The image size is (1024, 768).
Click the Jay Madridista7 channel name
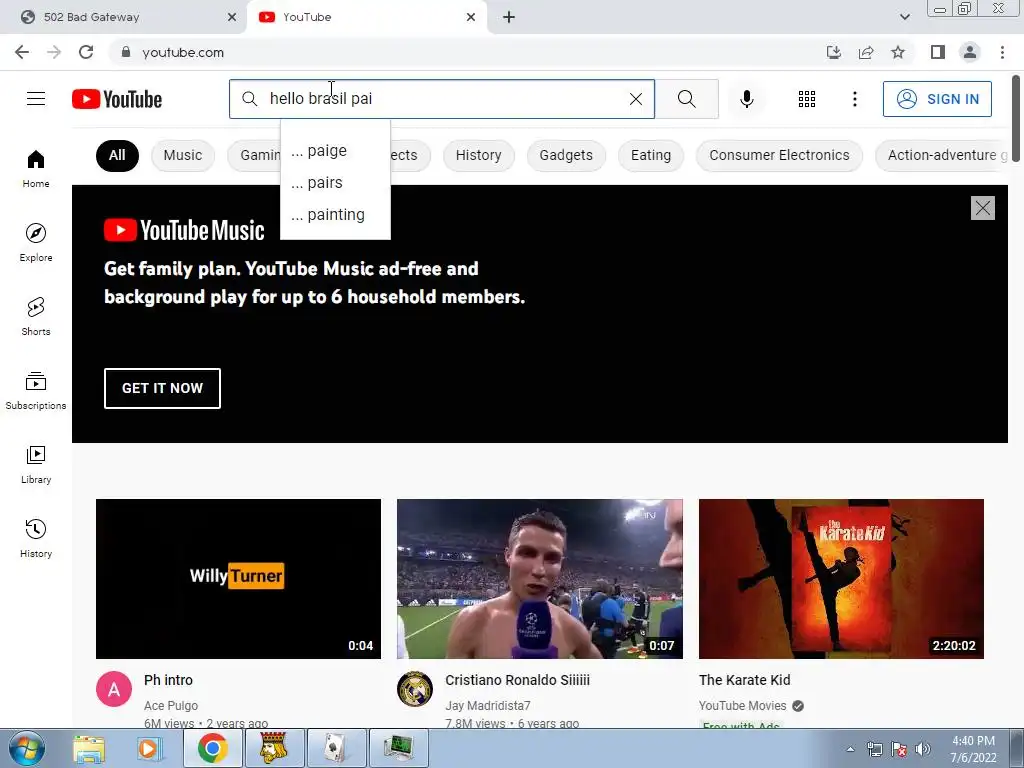488,706
